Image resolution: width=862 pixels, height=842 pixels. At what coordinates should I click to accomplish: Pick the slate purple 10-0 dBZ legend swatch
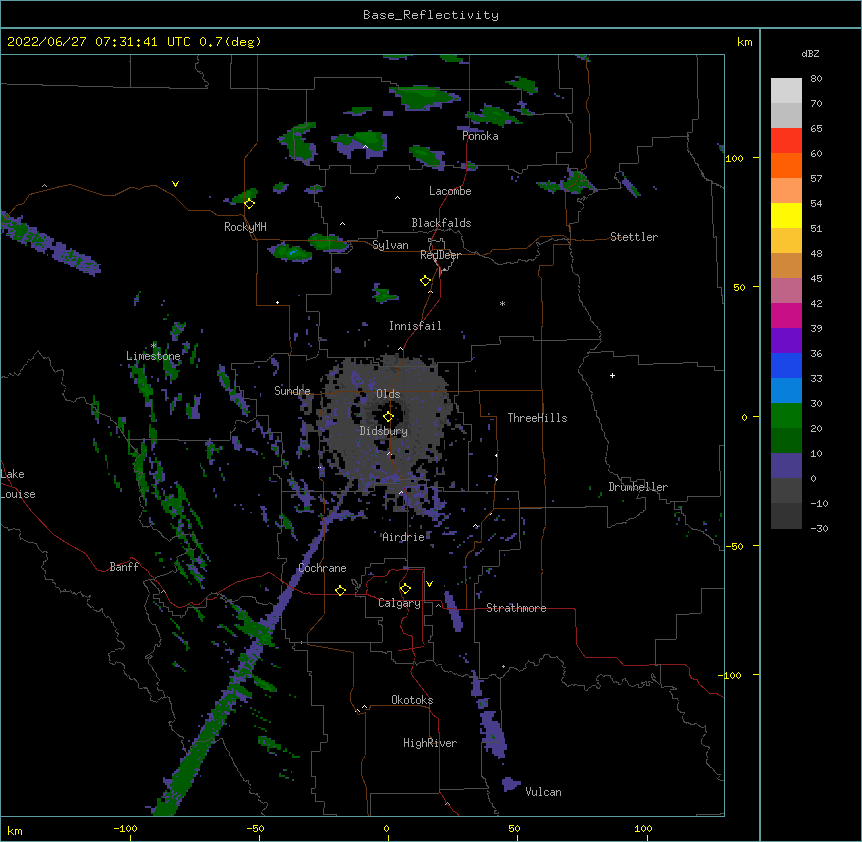point(786,466)
